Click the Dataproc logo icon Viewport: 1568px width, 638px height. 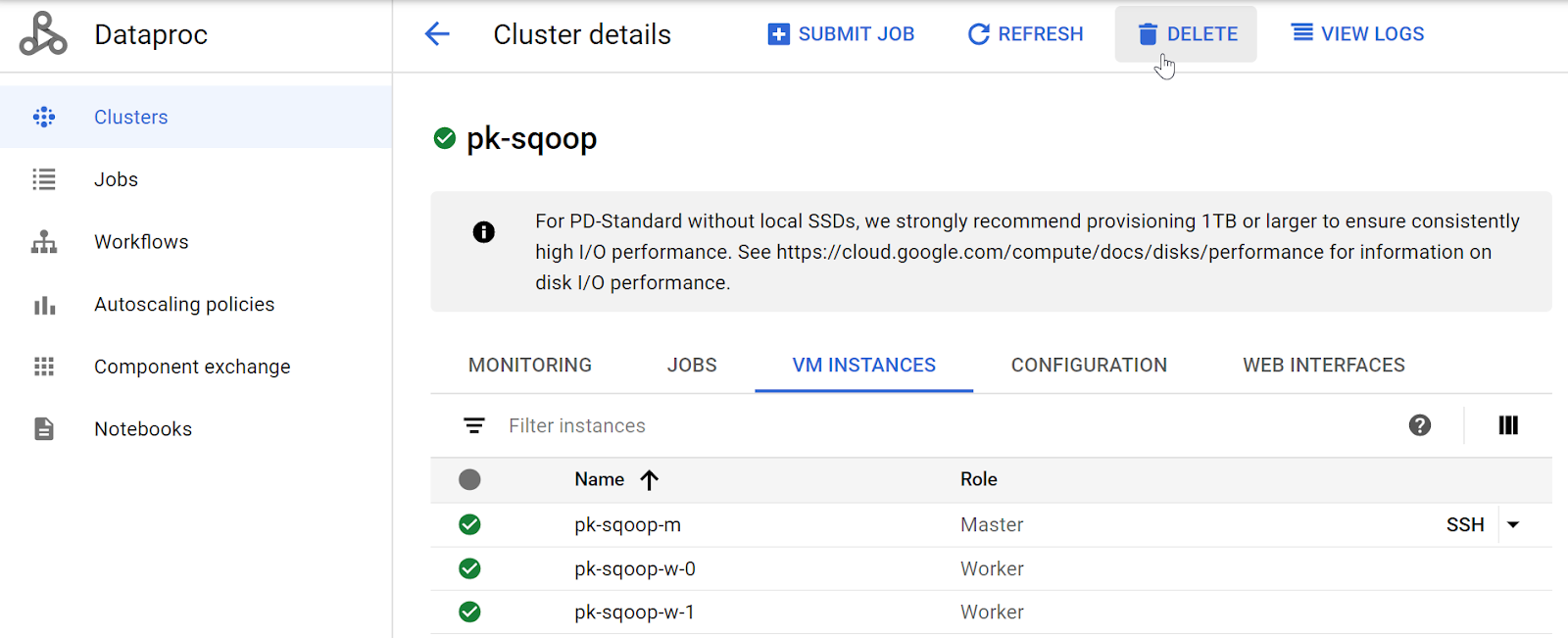point(43,34)
